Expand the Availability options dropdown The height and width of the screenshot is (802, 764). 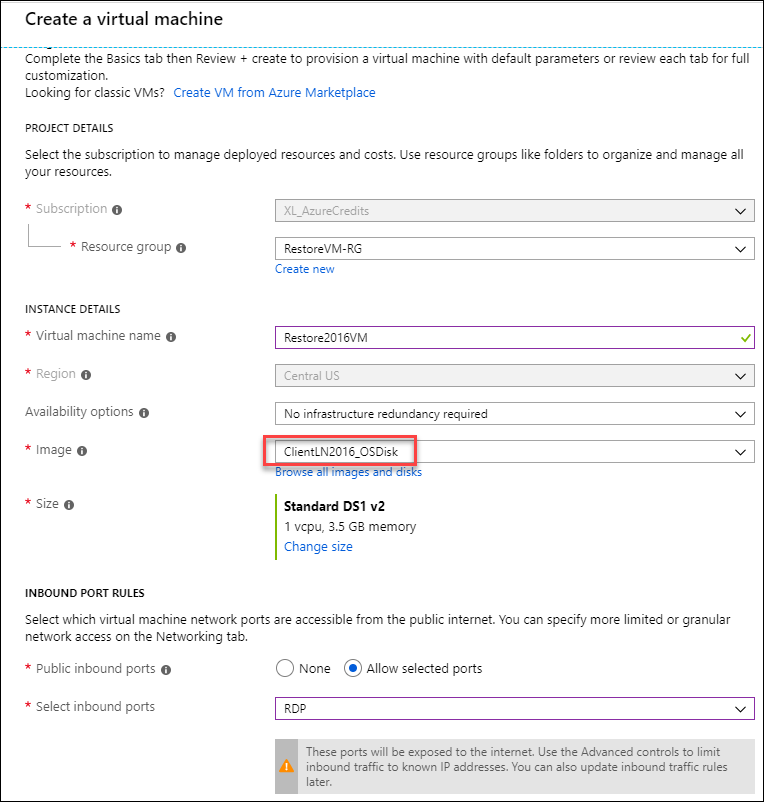click(x=514, y=414)
